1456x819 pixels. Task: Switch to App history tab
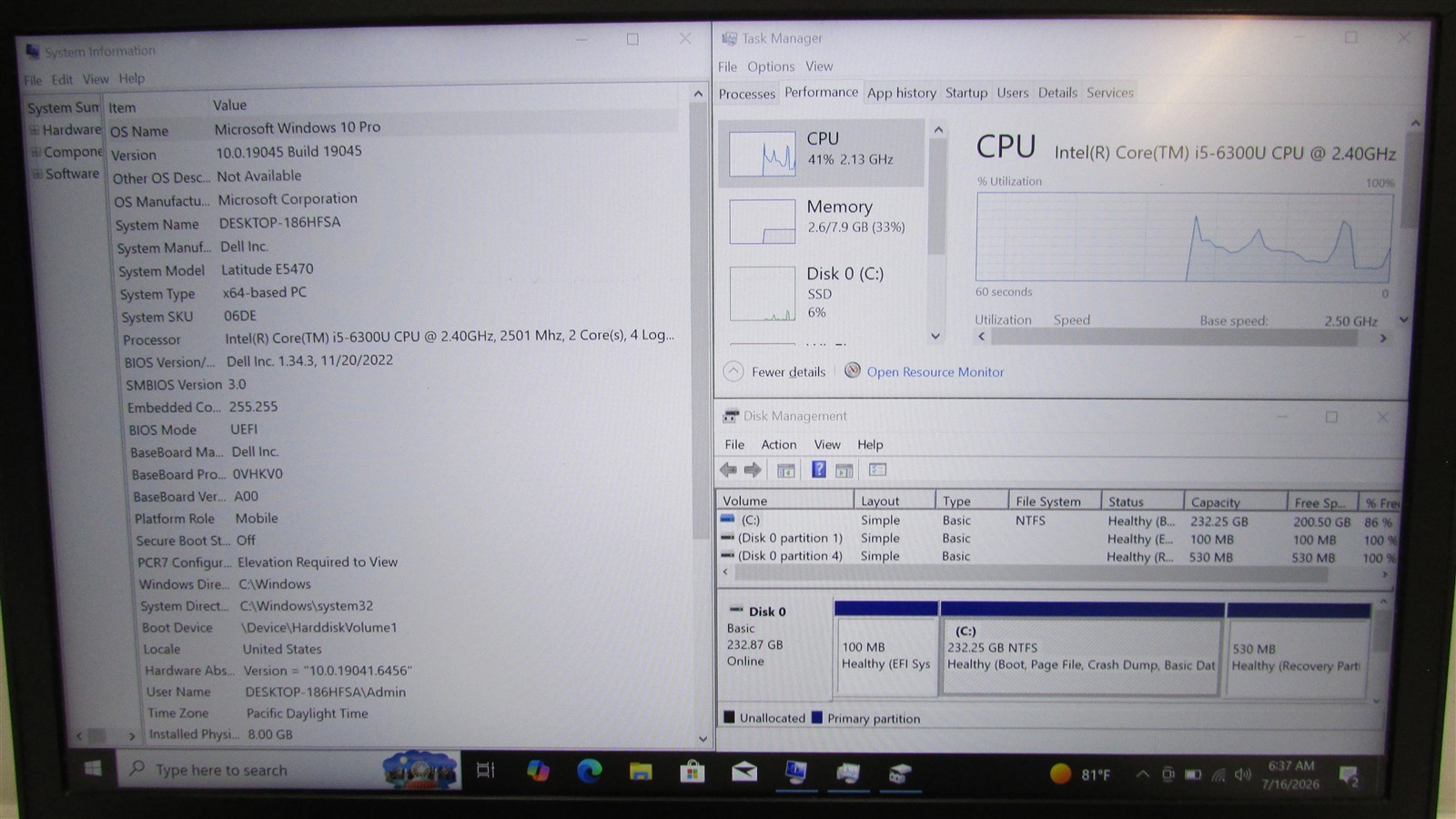point(902,93)
